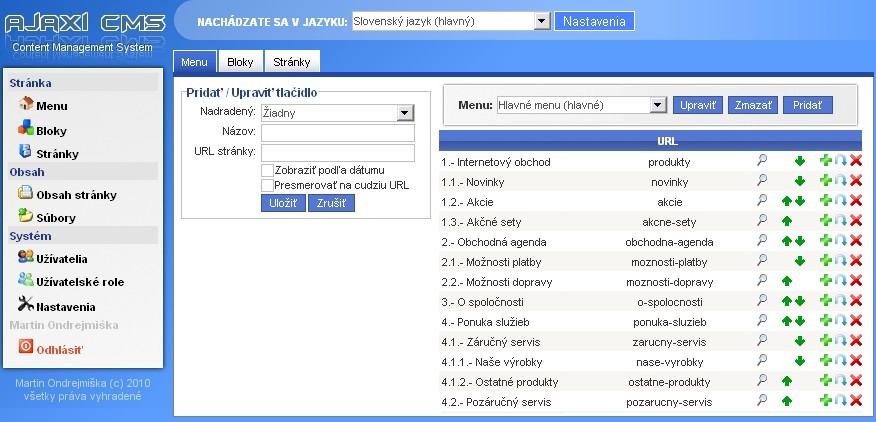Move Akcie row down with green arrow

[800, 201]
